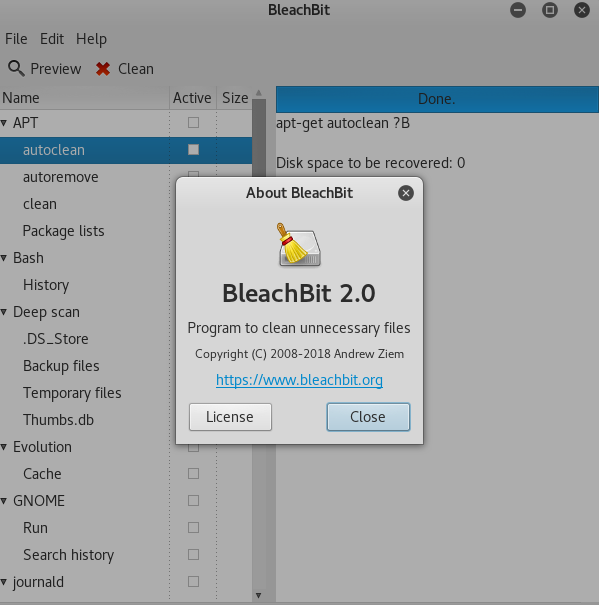This screenshot has width=599, height=605.
Task: Click the Name column header
Action: point(85,98)
